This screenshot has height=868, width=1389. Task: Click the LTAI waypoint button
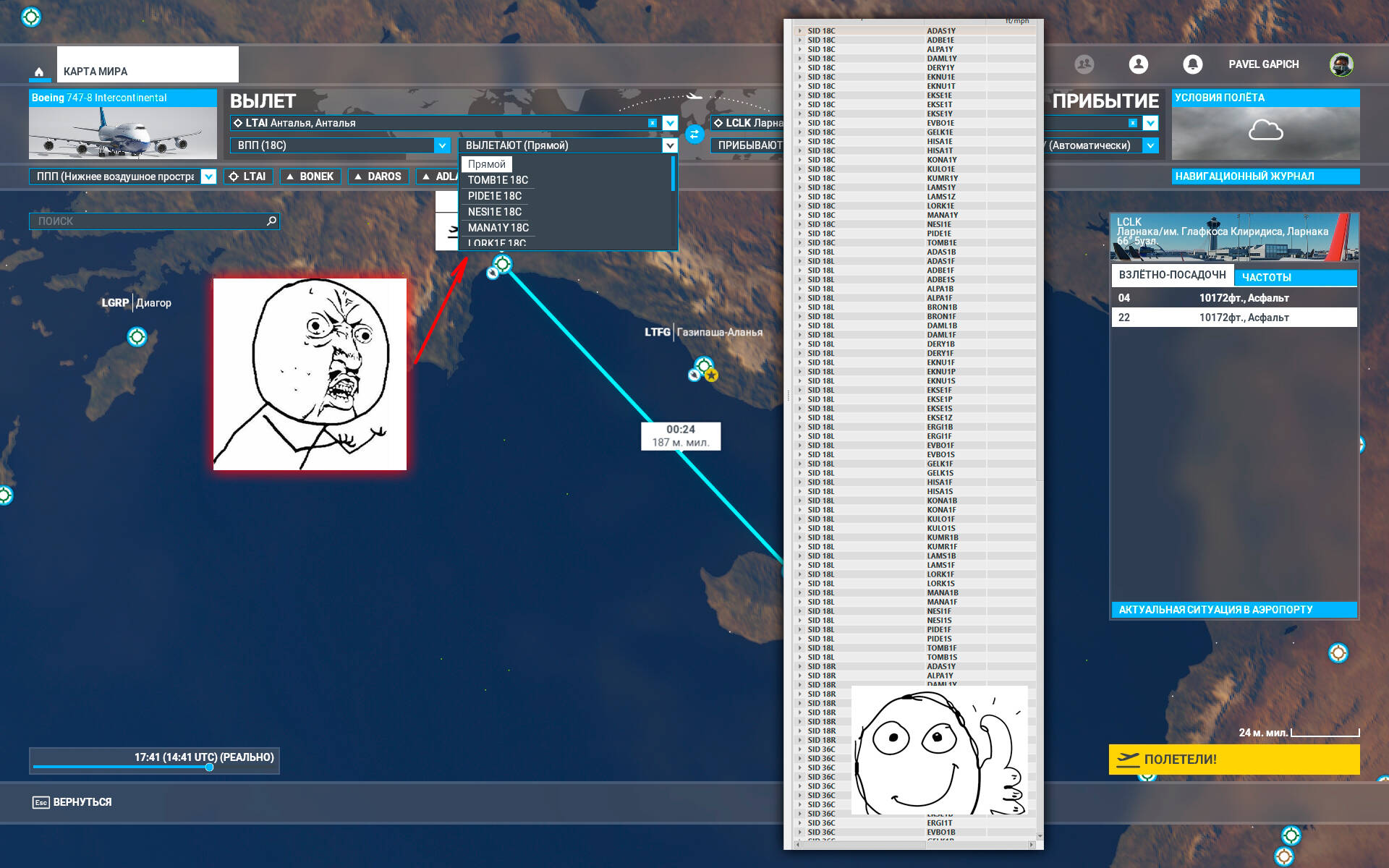pyautogui.click(x=248, y=176)
